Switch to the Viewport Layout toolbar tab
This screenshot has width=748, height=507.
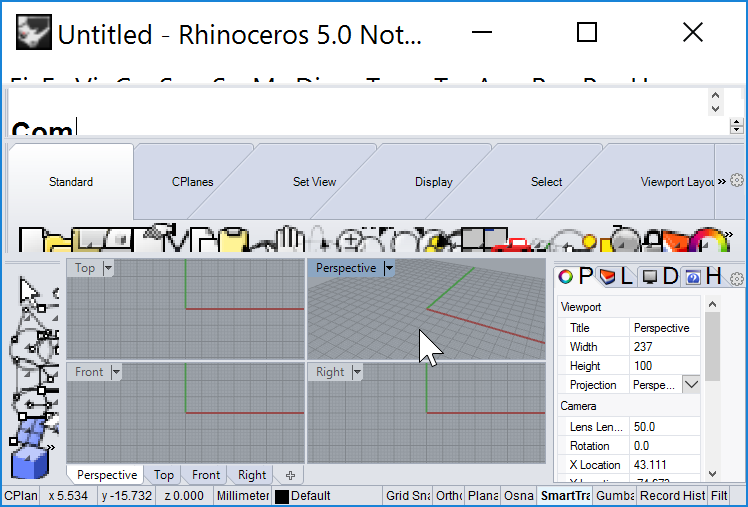click(x=677, y=182)
